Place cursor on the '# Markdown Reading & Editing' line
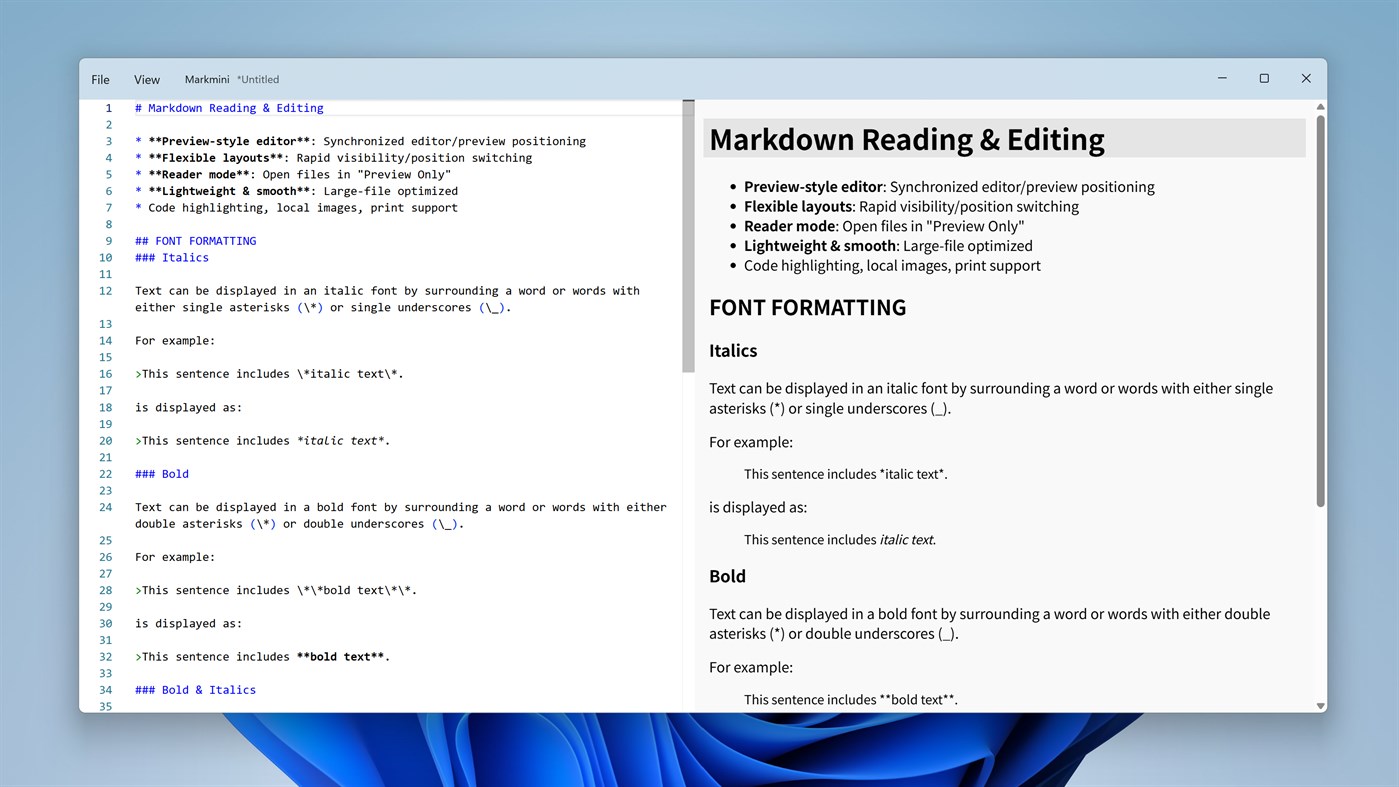 point(228,107)
